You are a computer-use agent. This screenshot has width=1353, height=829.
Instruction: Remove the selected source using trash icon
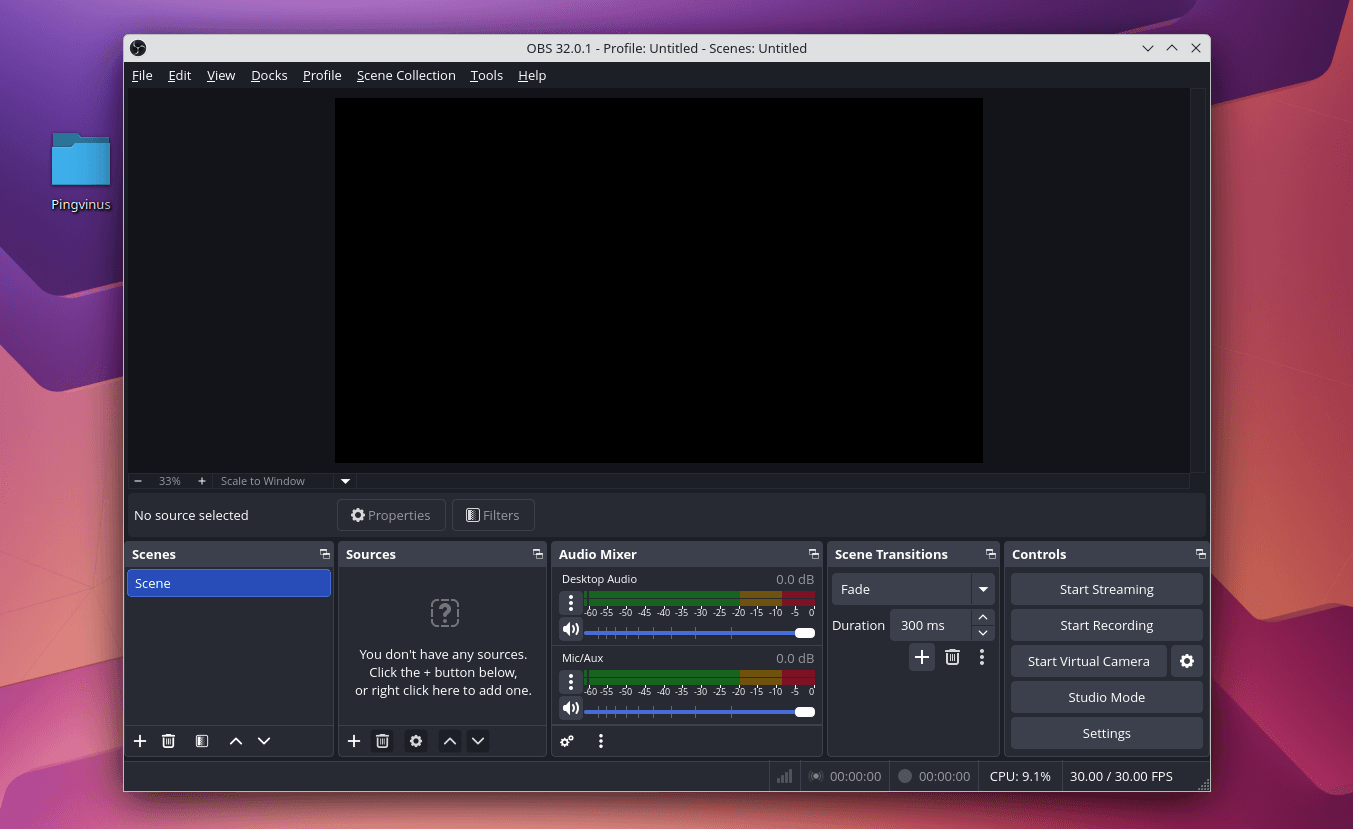(x=382, y=741)
